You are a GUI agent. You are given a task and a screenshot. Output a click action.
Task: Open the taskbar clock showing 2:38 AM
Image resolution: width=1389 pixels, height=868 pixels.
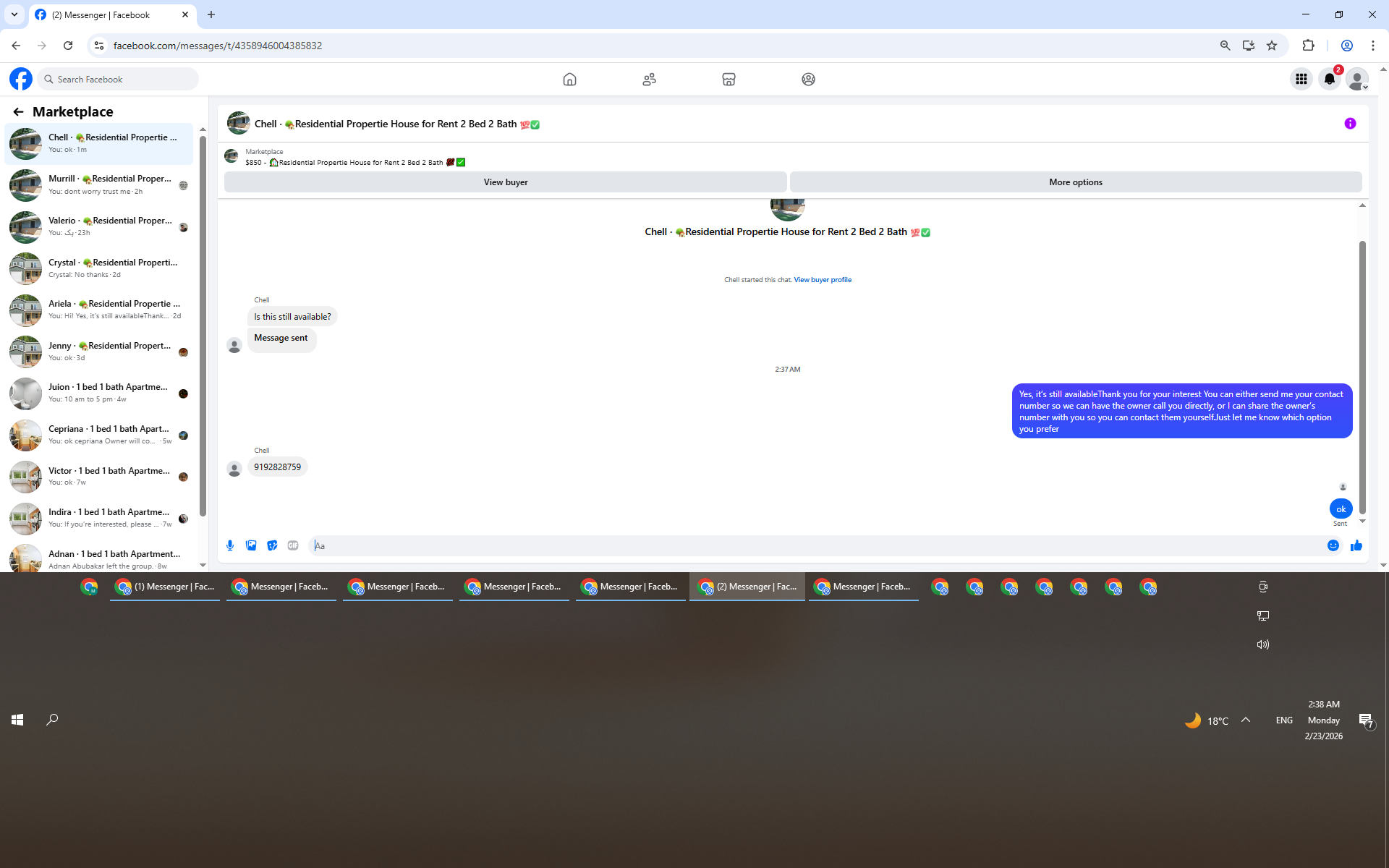point(1324,720)
